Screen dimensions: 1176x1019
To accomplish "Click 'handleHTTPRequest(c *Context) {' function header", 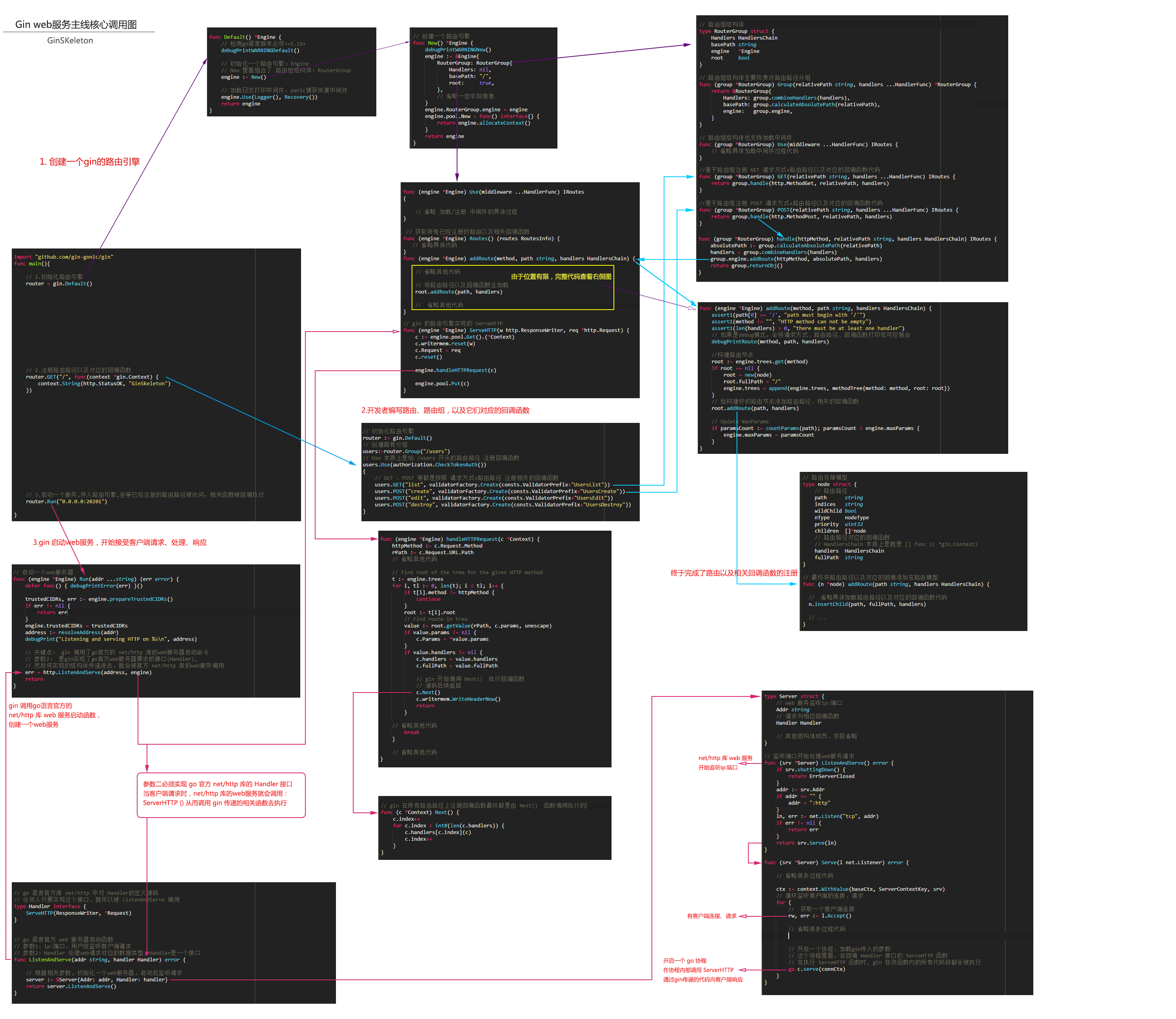I will (459, 539).
